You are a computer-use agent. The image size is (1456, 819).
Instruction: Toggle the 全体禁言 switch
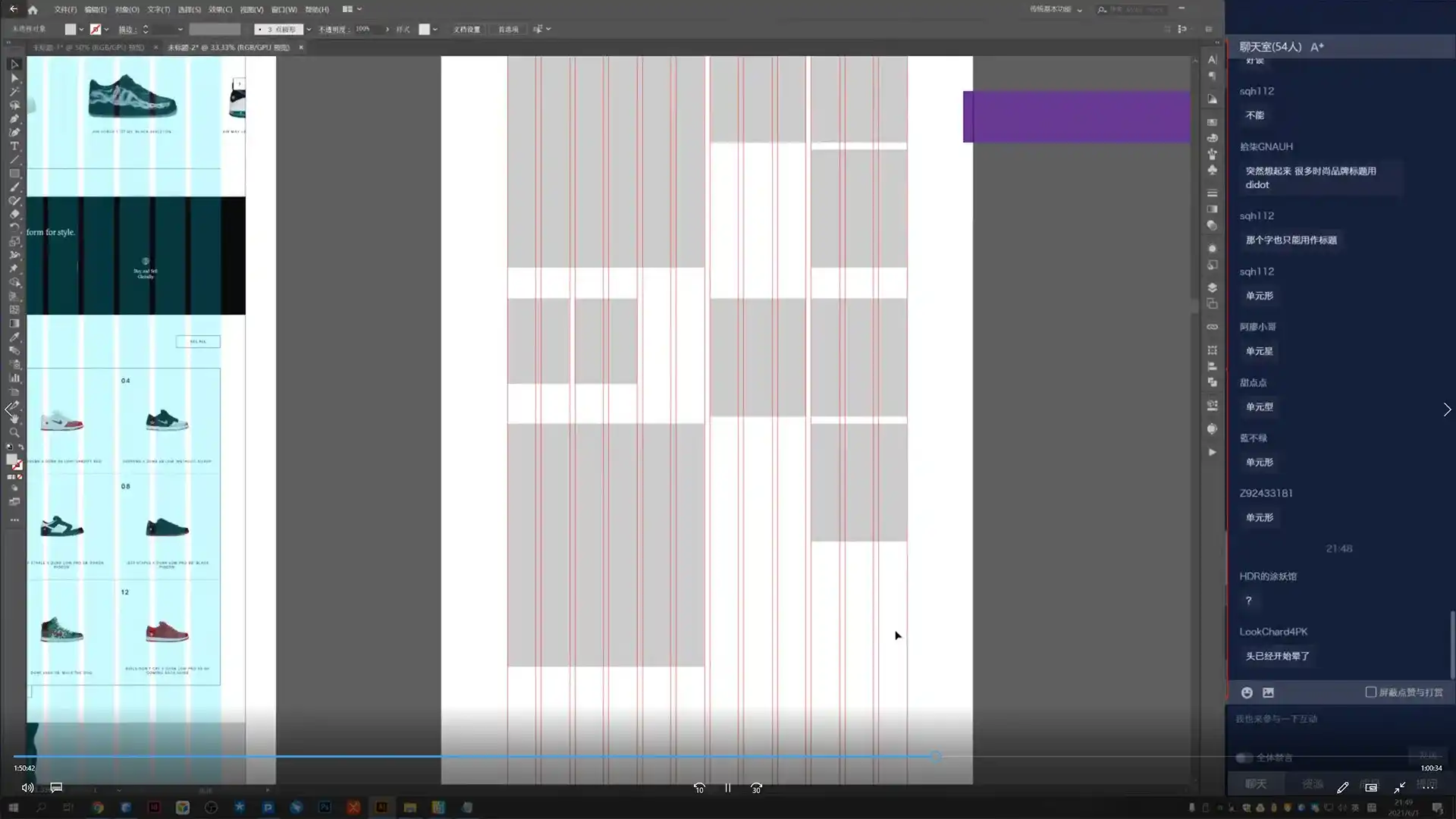(x=1244, y=758)
